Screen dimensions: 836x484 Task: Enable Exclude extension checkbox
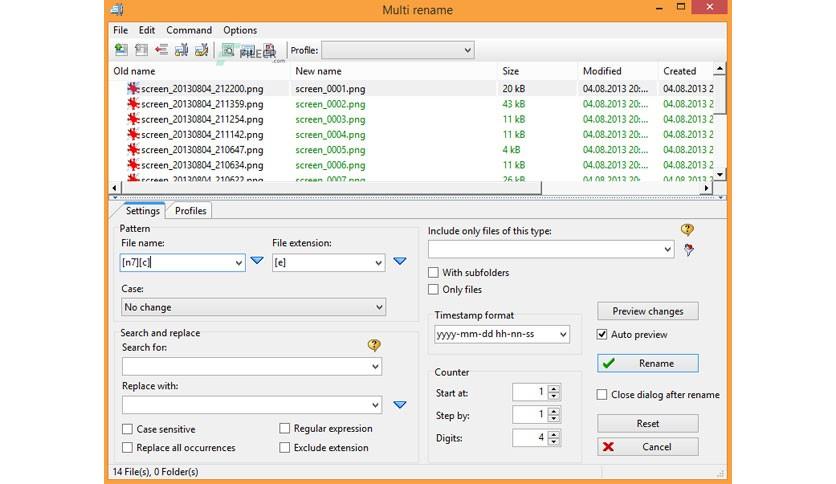point(285,448)
